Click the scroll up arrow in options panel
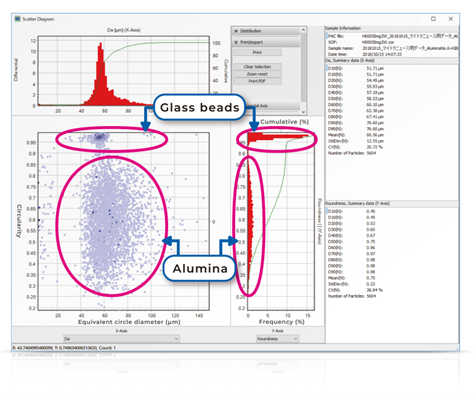The height and width of the screenshot is (393, 473). click(303, 30)
